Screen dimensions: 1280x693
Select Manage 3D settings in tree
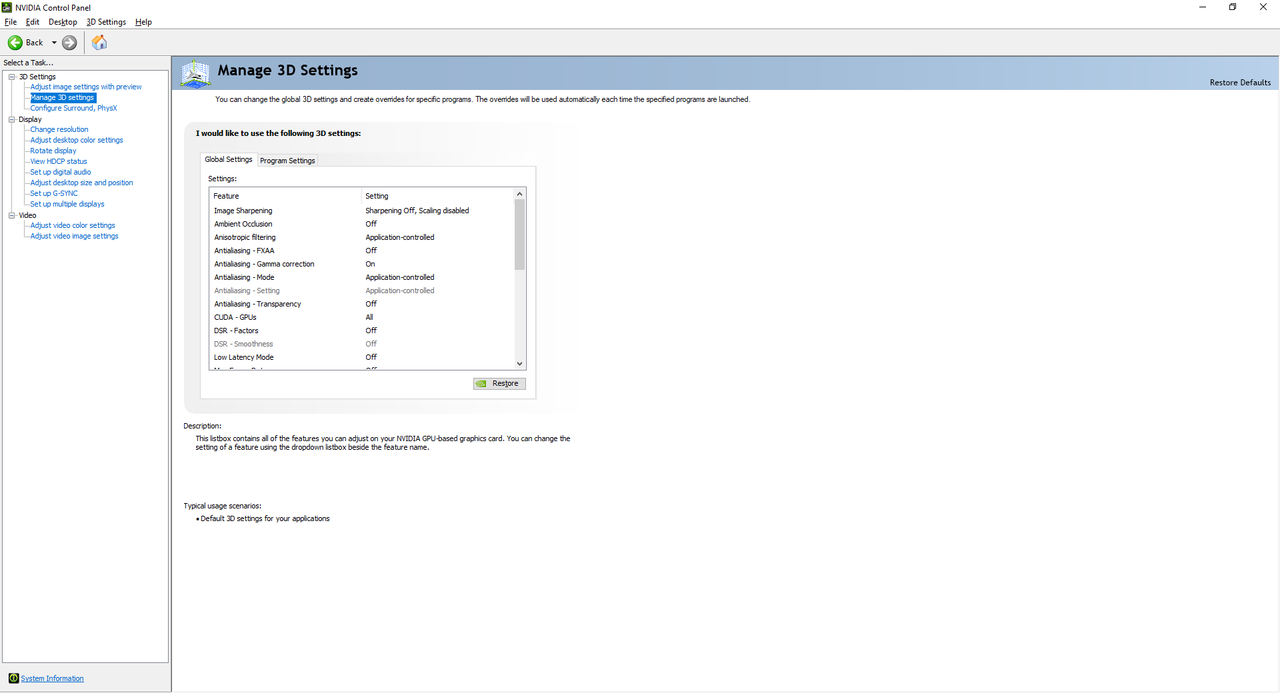pyautogui.click(x=62, y=97)
